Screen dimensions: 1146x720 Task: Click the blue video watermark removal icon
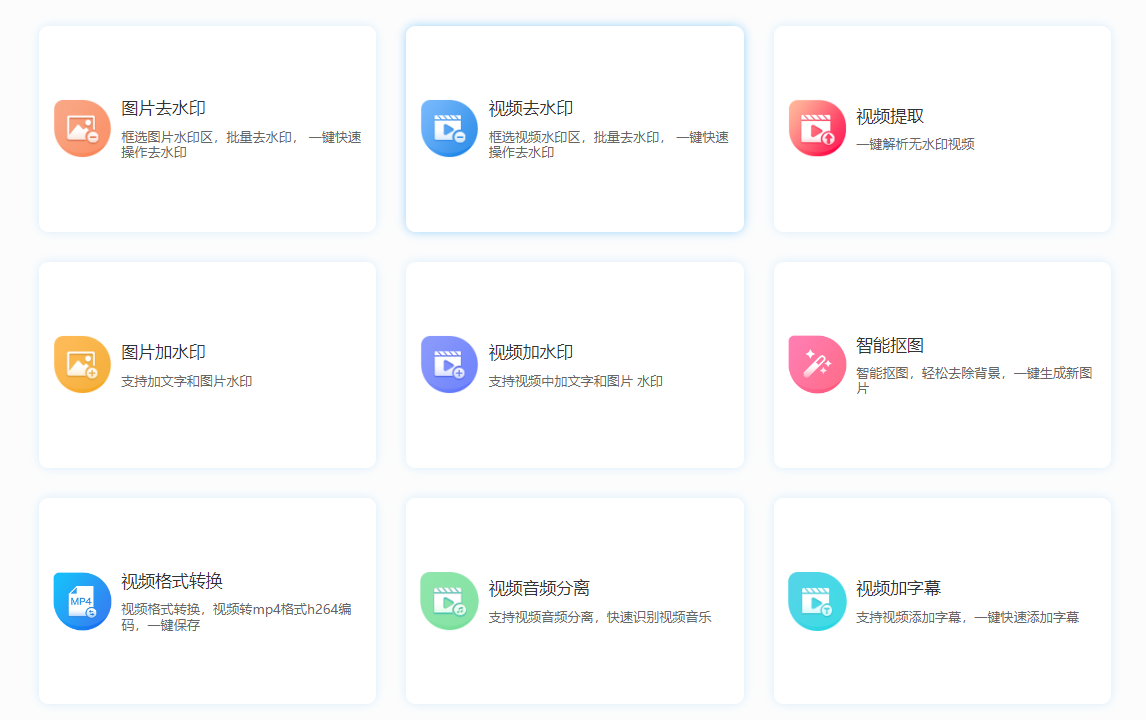coord(449,129)
